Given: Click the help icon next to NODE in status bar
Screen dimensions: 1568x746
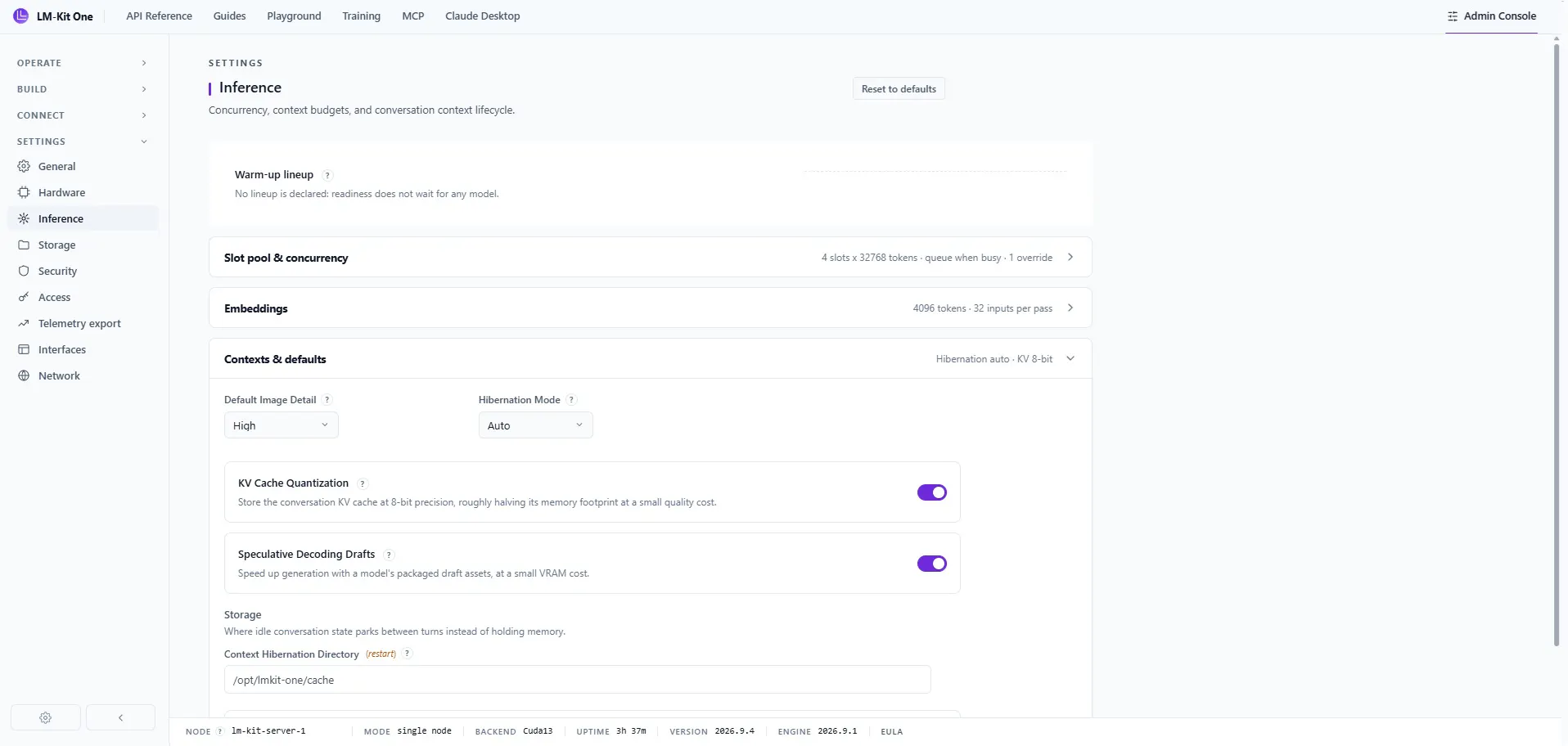Looking at the screenshot, I should click(219, 731).
